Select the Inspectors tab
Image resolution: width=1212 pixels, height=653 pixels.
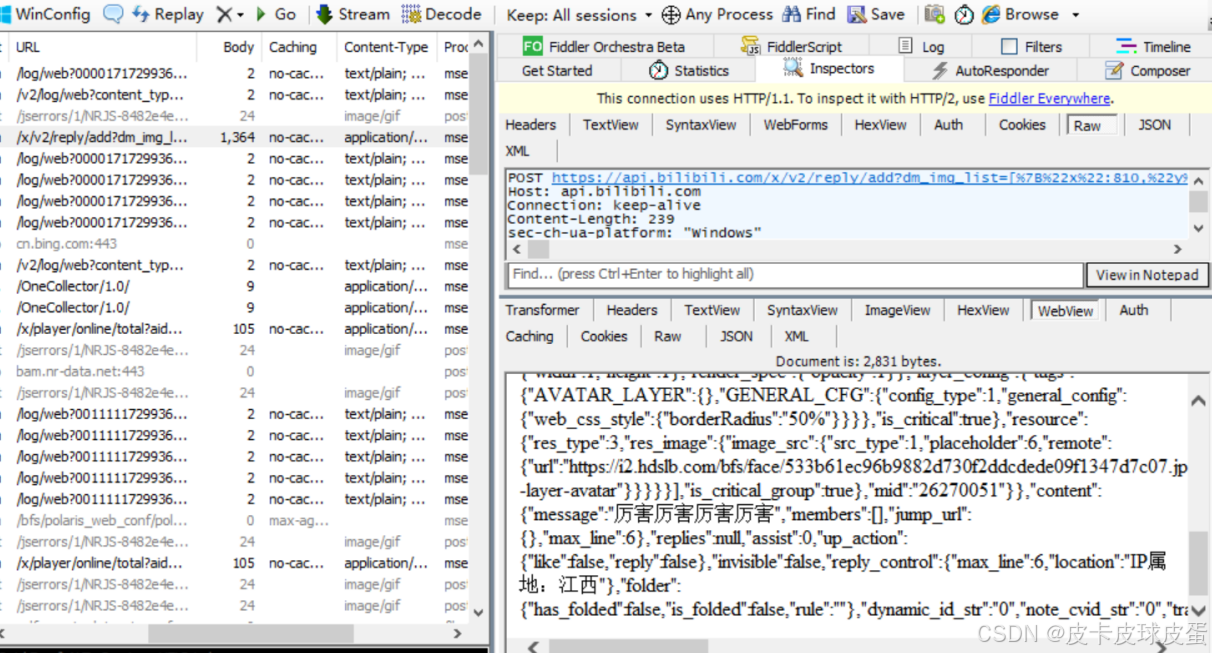(829, 69)
